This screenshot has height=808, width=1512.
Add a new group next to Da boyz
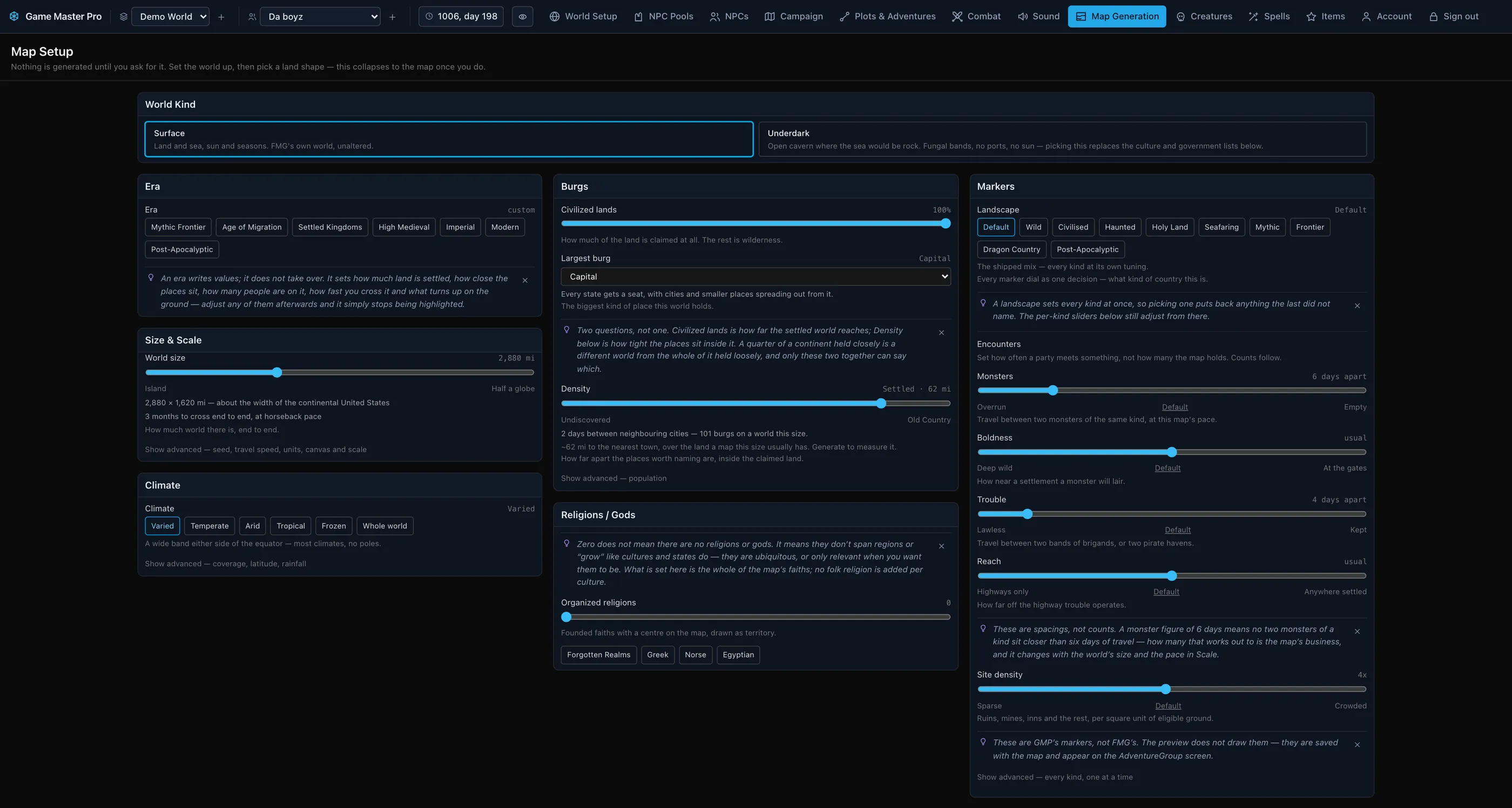[x=393, y=17]
